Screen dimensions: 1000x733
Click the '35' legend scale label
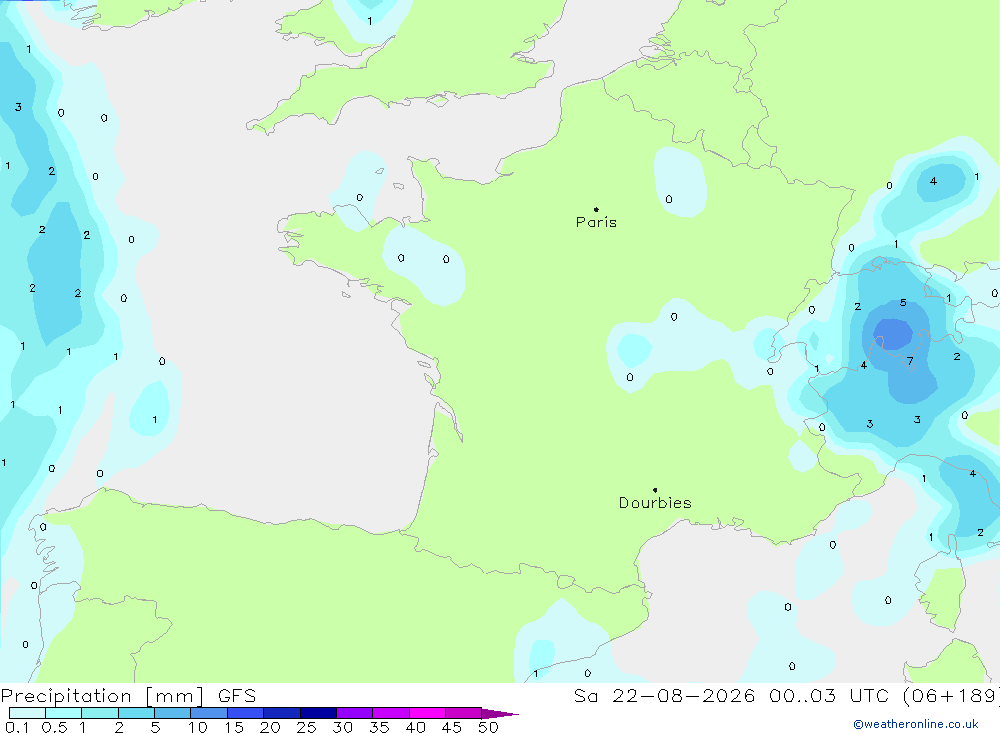click(379, 727)
